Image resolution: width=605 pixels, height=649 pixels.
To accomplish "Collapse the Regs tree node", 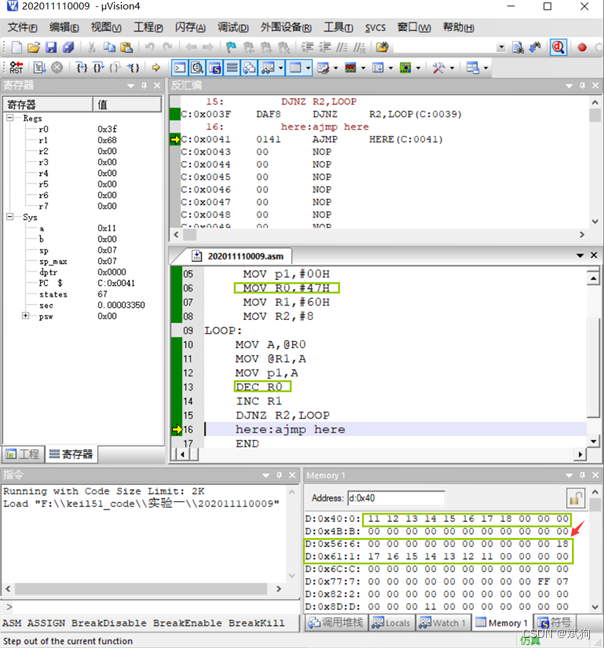I will 10,118.
